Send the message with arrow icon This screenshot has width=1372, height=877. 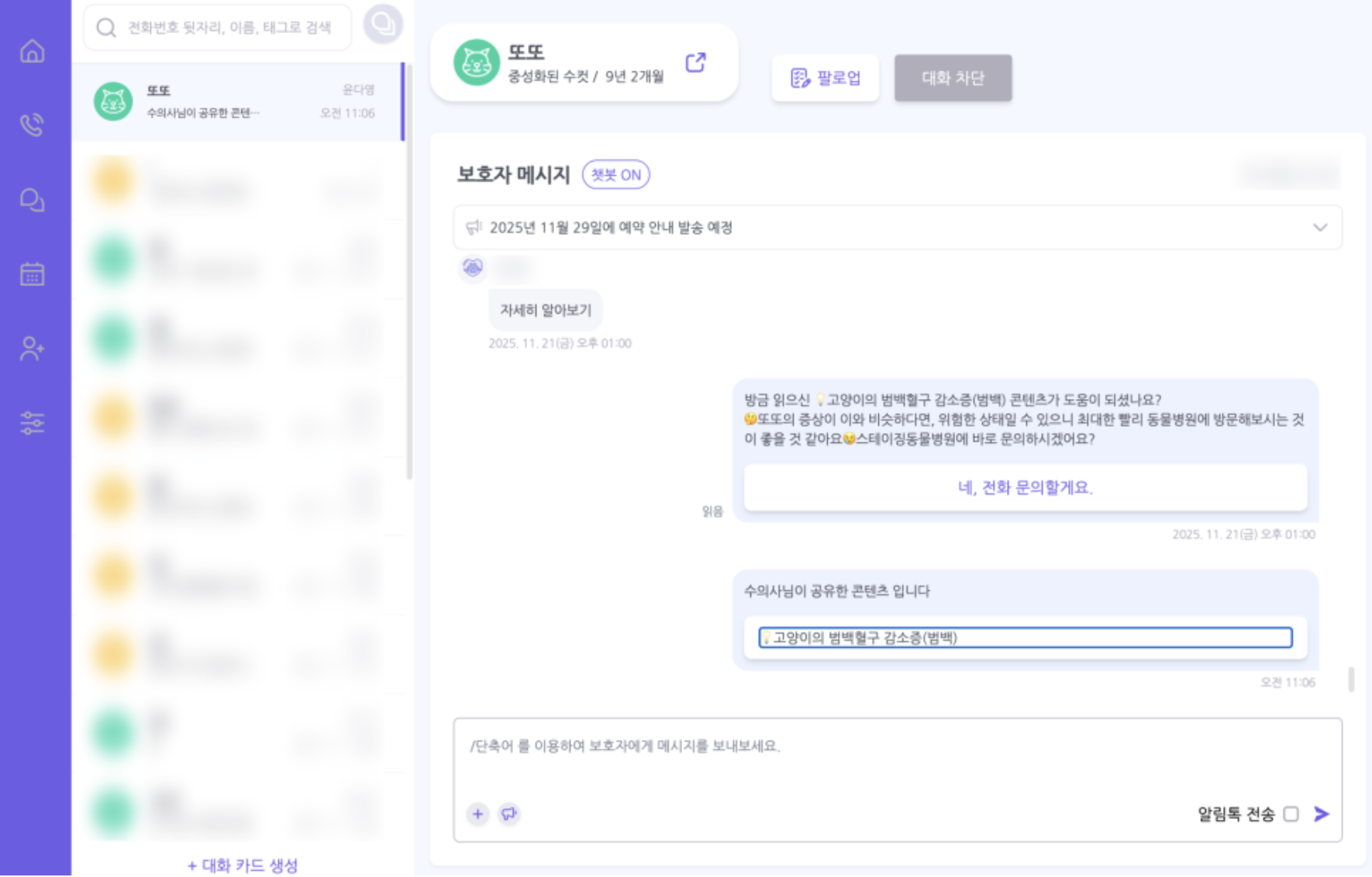[x=1322, y=813]
